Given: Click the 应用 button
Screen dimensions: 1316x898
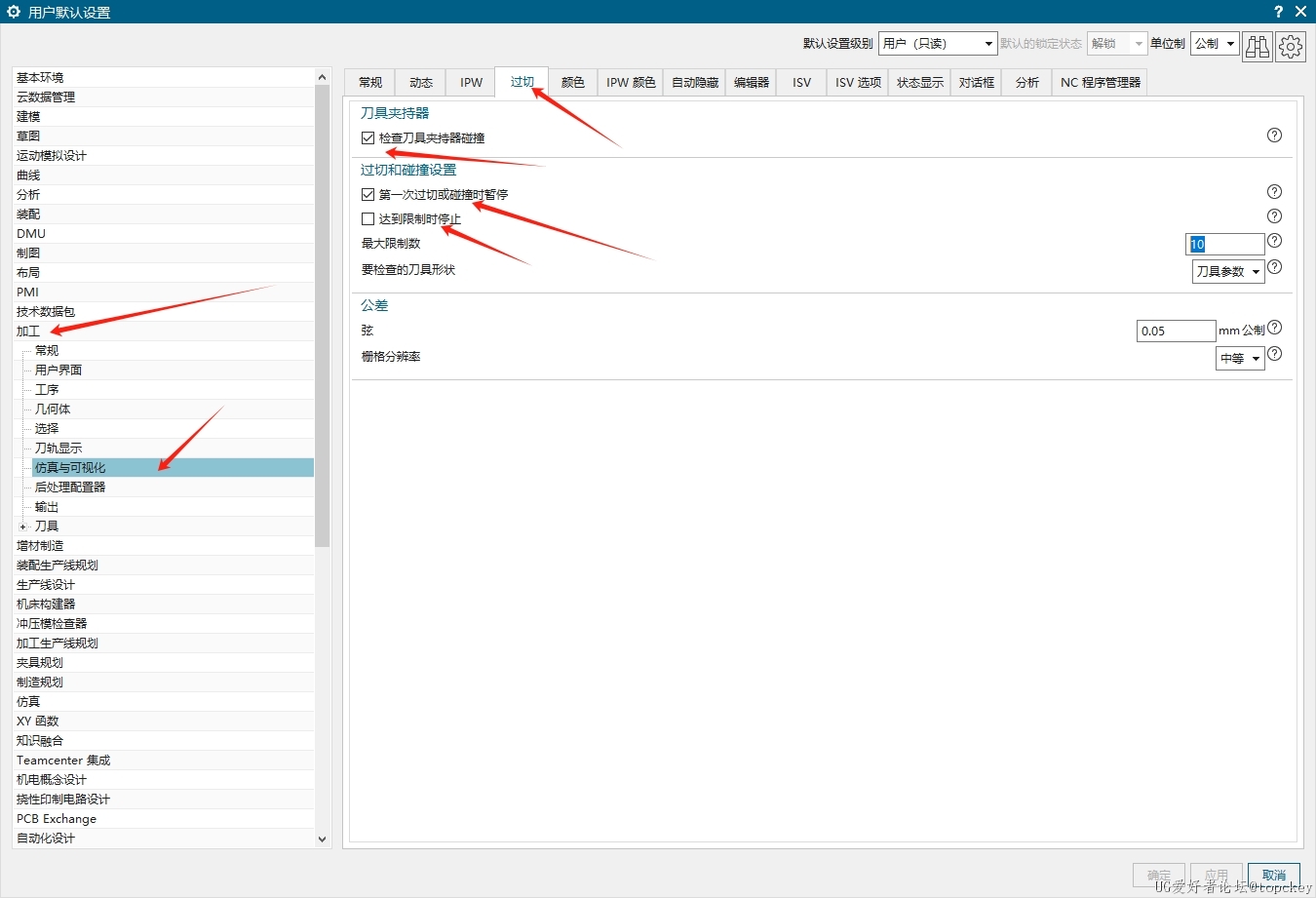Looking at the screenshot, I should (1217, 875).
